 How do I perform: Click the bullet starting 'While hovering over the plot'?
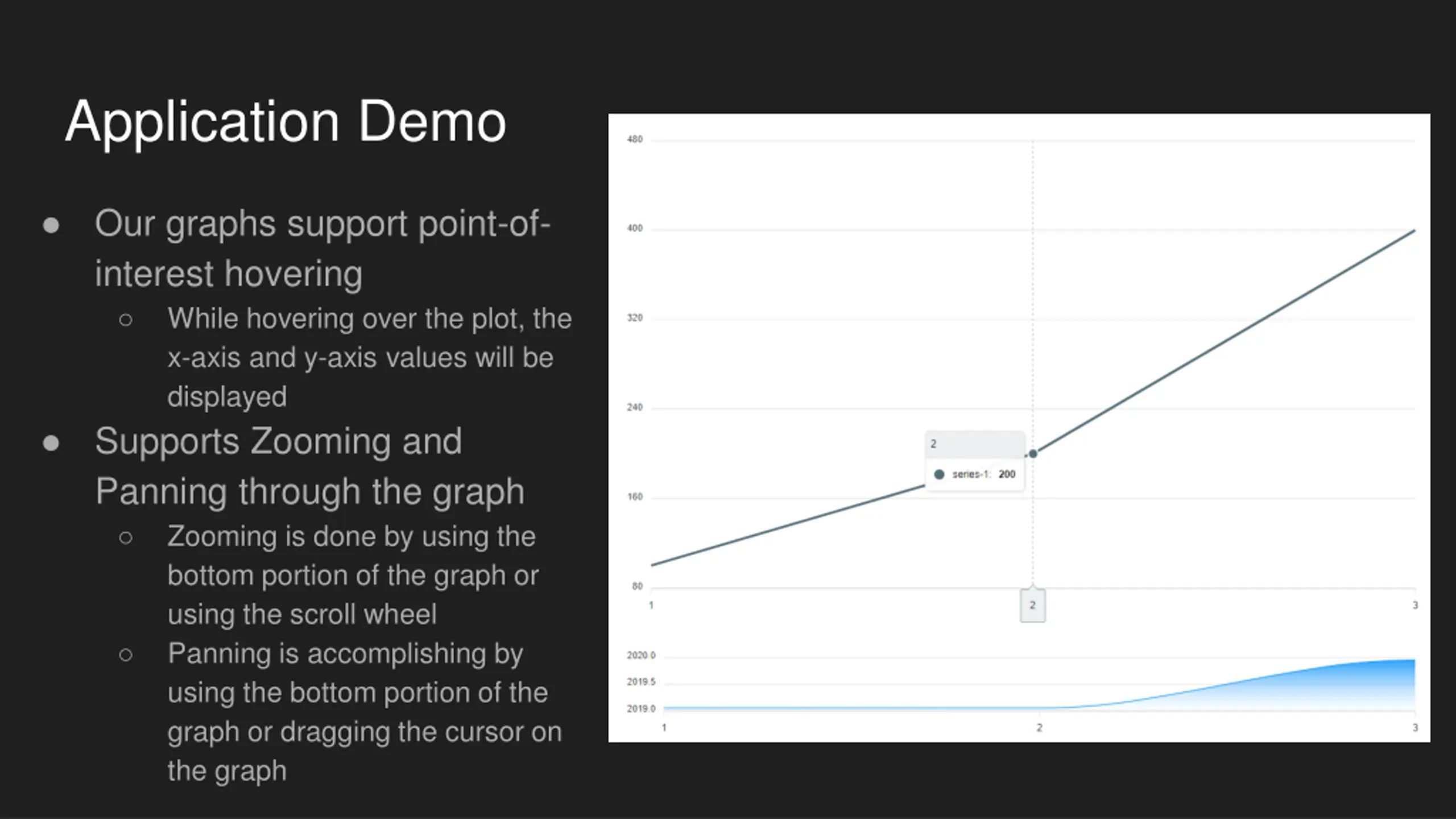point(370,357)
